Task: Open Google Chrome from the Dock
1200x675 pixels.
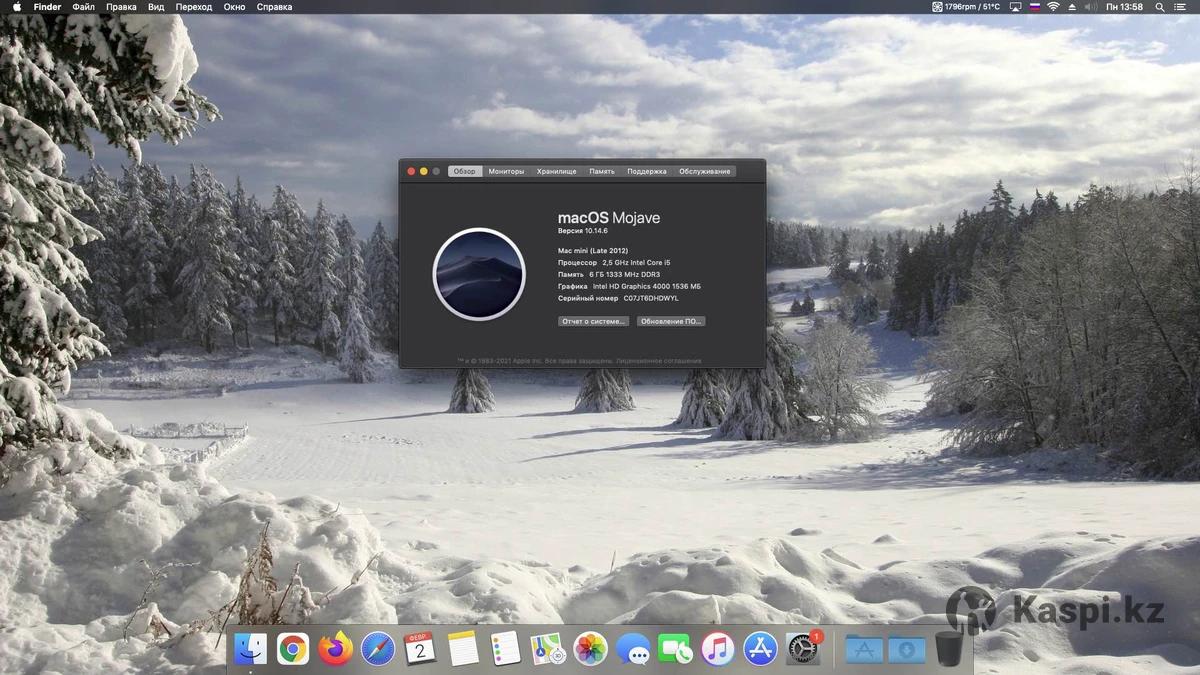Action: point(293,649)
